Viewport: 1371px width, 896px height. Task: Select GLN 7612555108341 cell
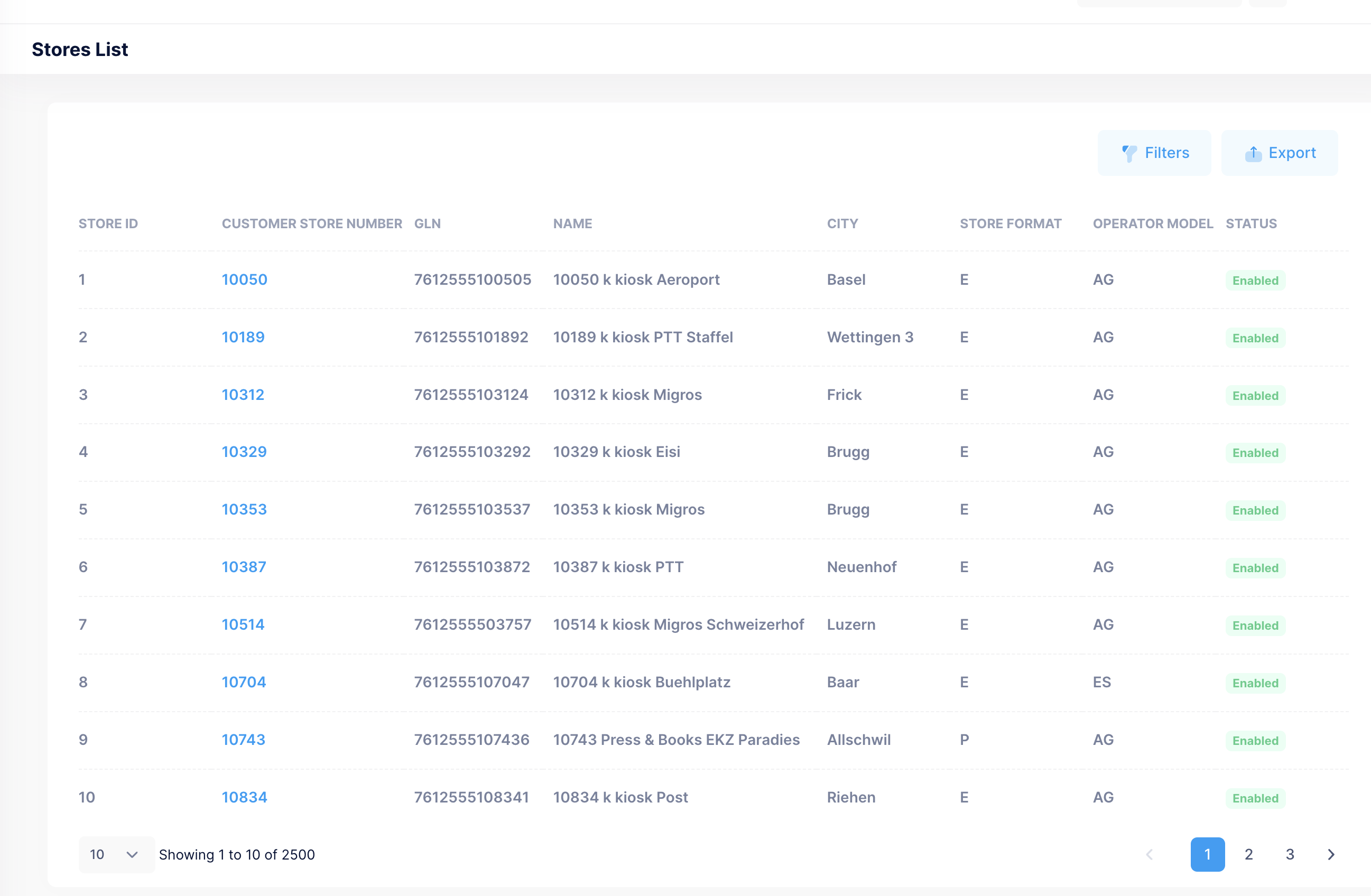(x=471, y=798)
